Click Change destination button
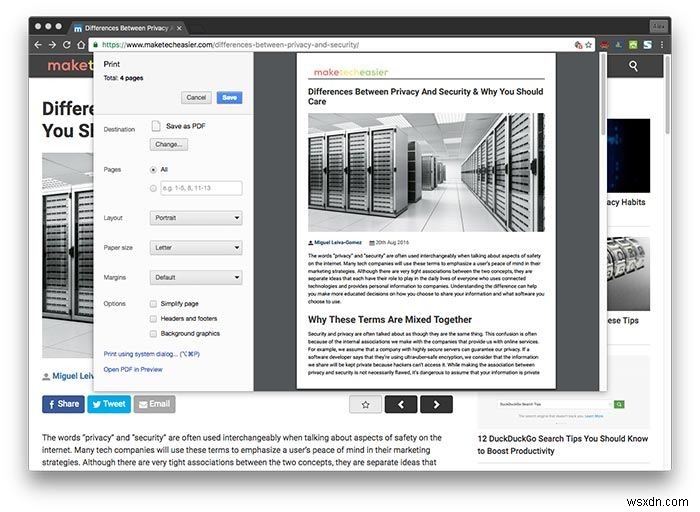Viewport: 700px width, 512px height. point(169,145)
